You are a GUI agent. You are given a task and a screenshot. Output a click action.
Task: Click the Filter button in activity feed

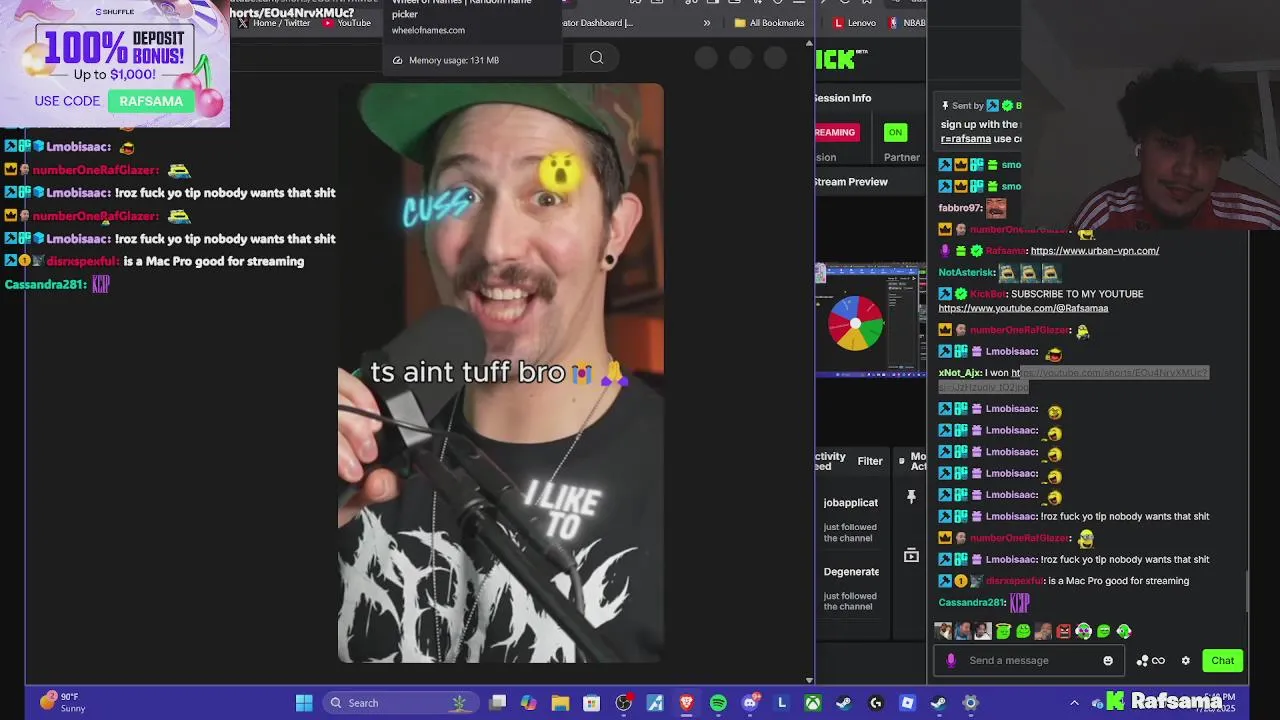[870, 461]
